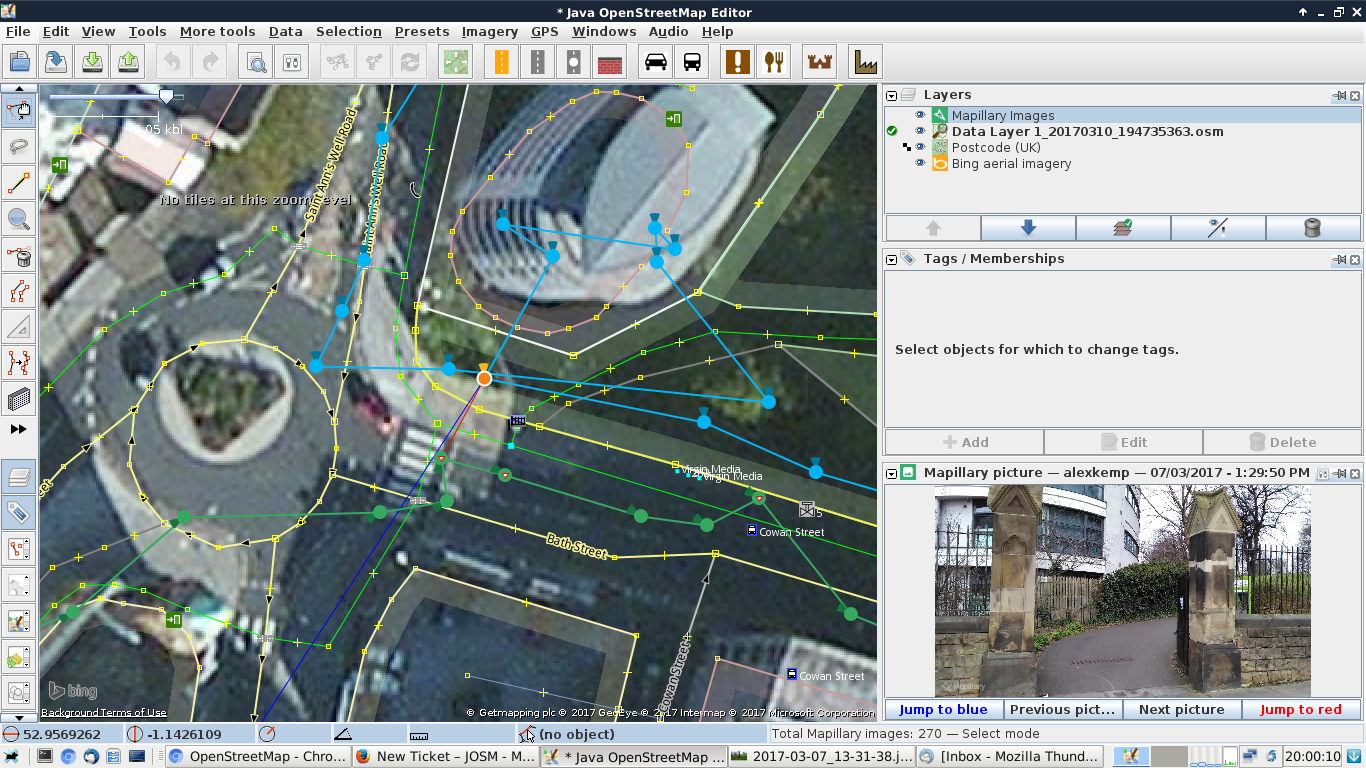Select the Lasso selection tool
Screen dimensions: 1366x768
(18, 147)
